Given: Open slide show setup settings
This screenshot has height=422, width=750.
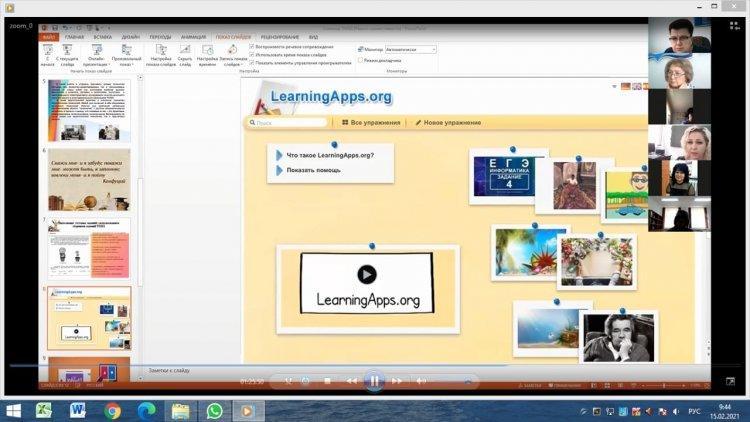Looking at the screenshot, I should click(x=161, y=55).
